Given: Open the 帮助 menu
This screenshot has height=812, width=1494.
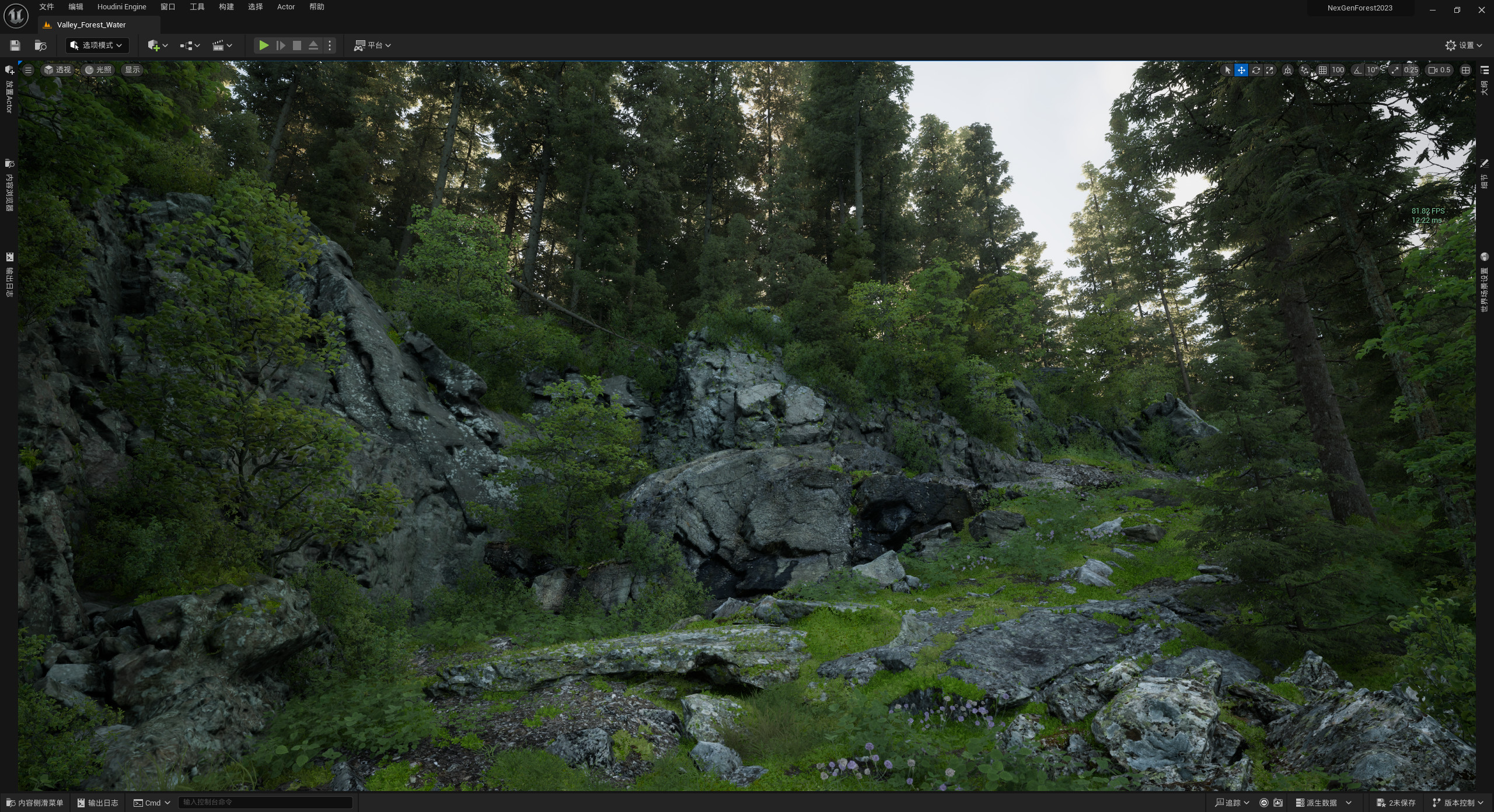Looking at the screenshot, I should click(317, 7).
